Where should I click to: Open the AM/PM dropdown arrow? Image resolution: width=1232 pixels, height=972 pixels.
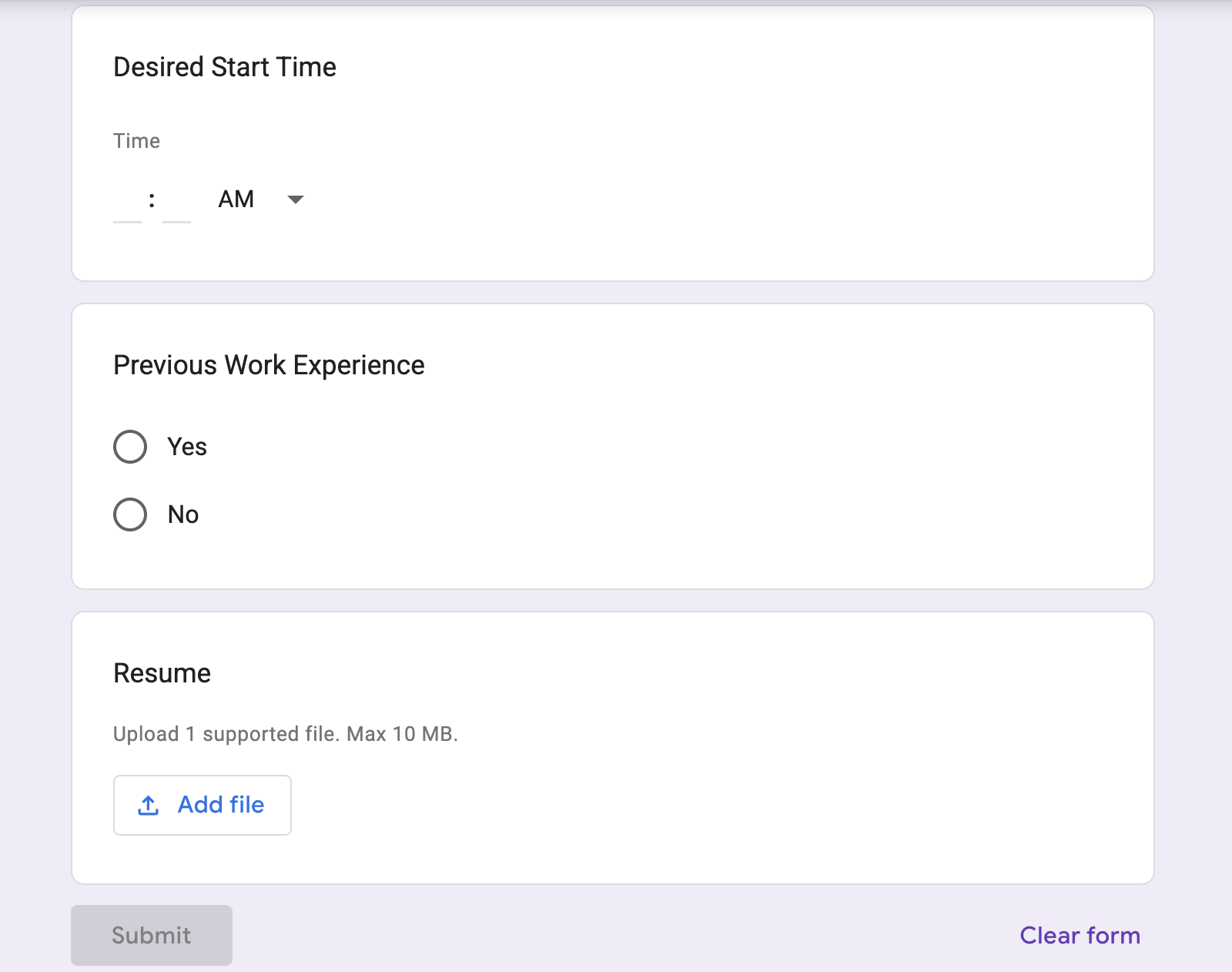point(296,199)
